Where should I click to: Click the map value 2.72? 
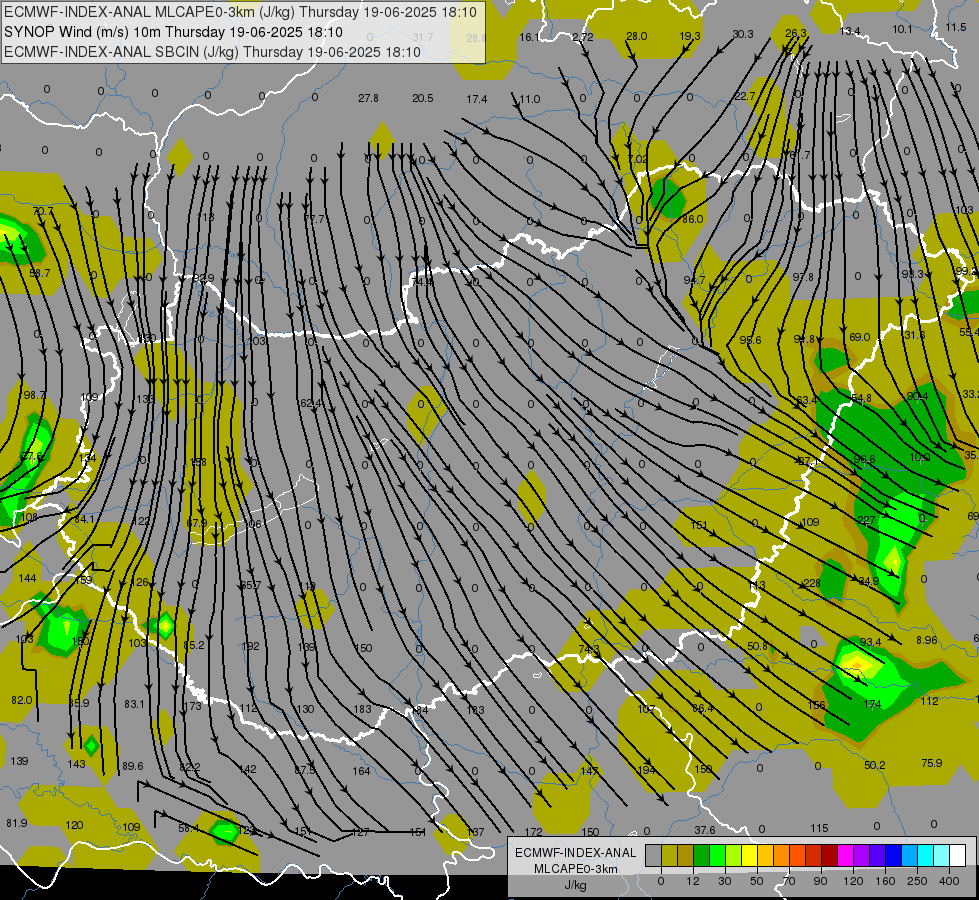[583, 37]
